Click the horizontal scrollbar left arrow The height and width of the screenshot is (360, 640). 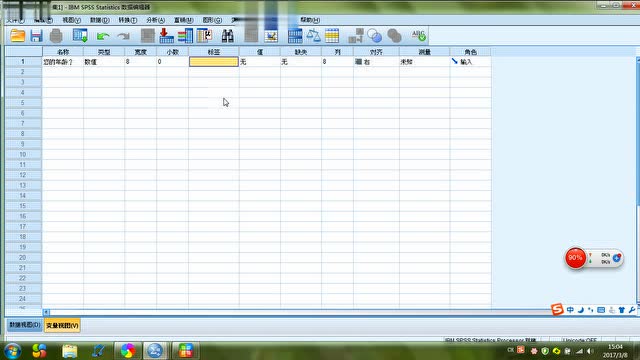(x=46, y=312)
